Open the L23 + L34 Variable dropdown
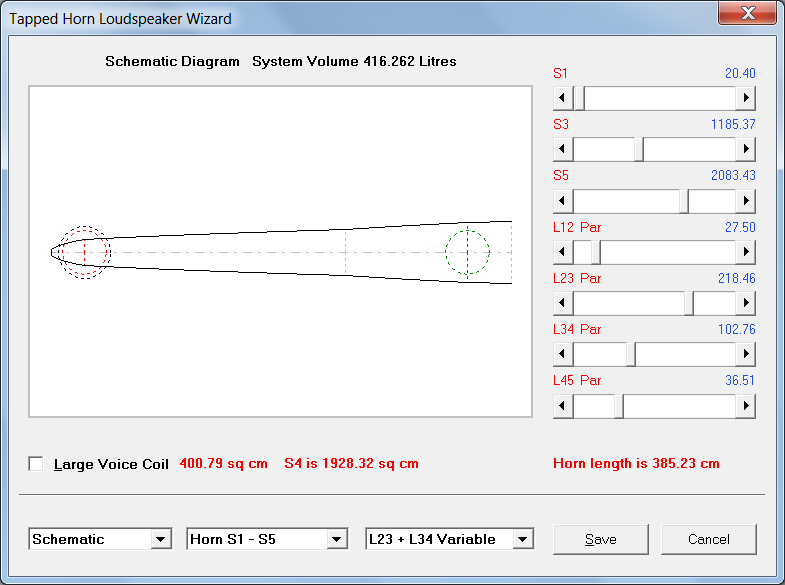The height and width of the screenshot is (585, 785). (x=450, y=539)
